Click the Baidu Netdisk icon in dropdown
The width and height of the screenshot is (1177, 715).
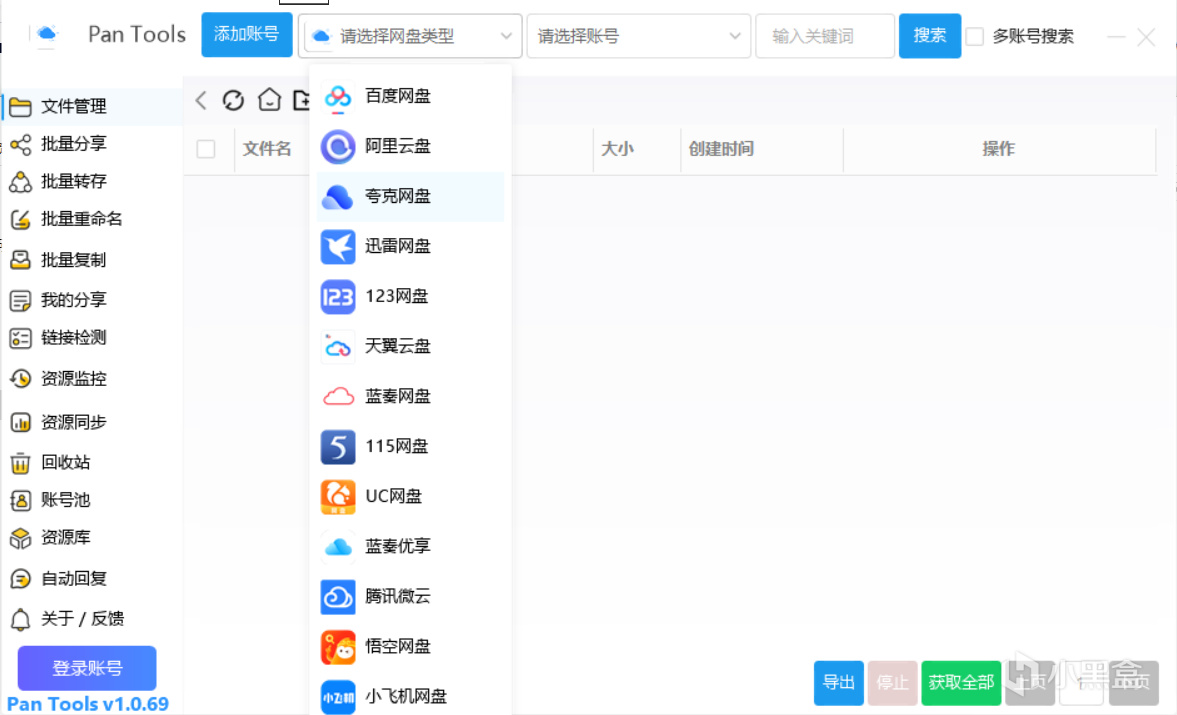[x=338, y=97]
